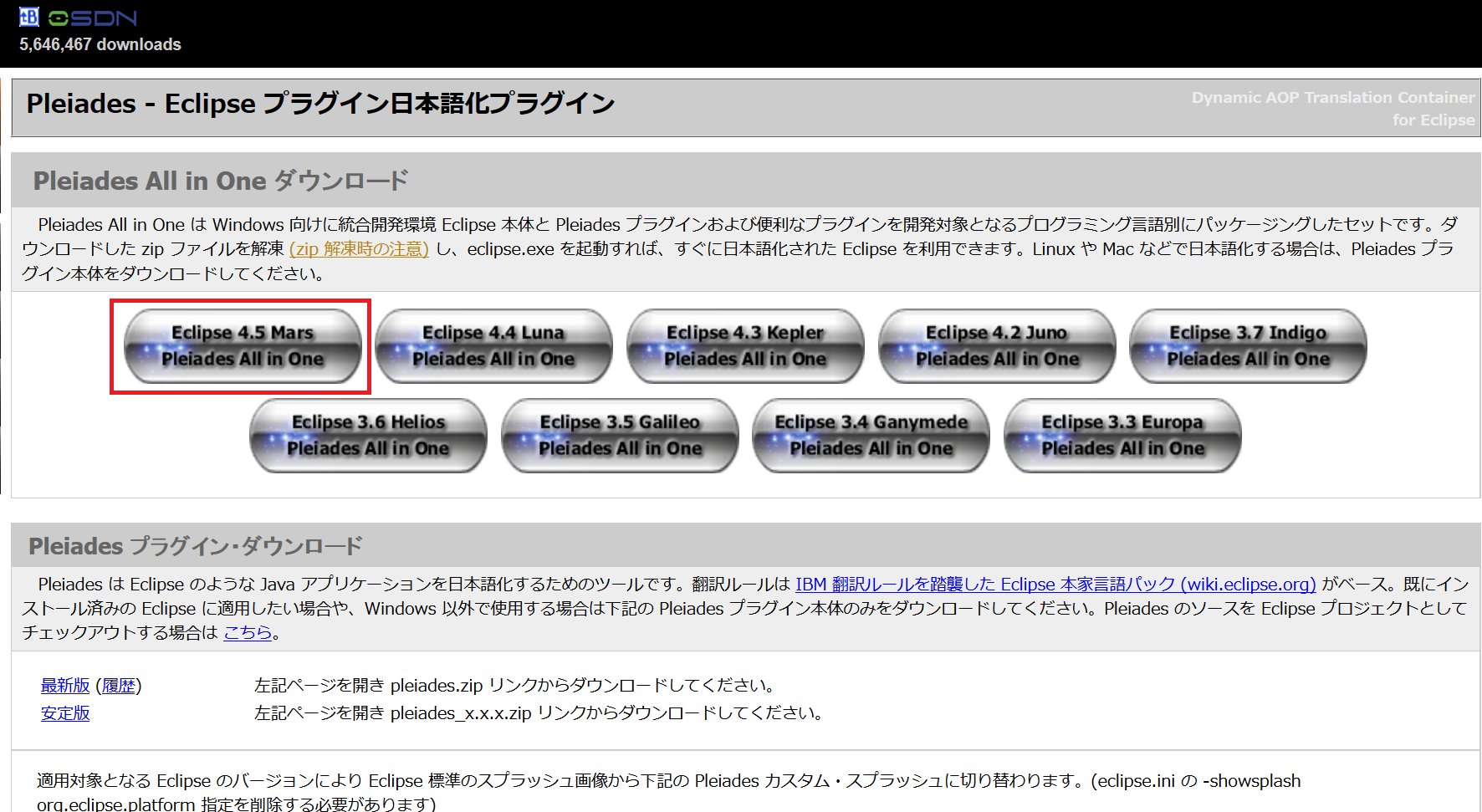View the 履歴 version history link
The width and height of the screenshot is (1482, 812).
[x=120, y=686]
